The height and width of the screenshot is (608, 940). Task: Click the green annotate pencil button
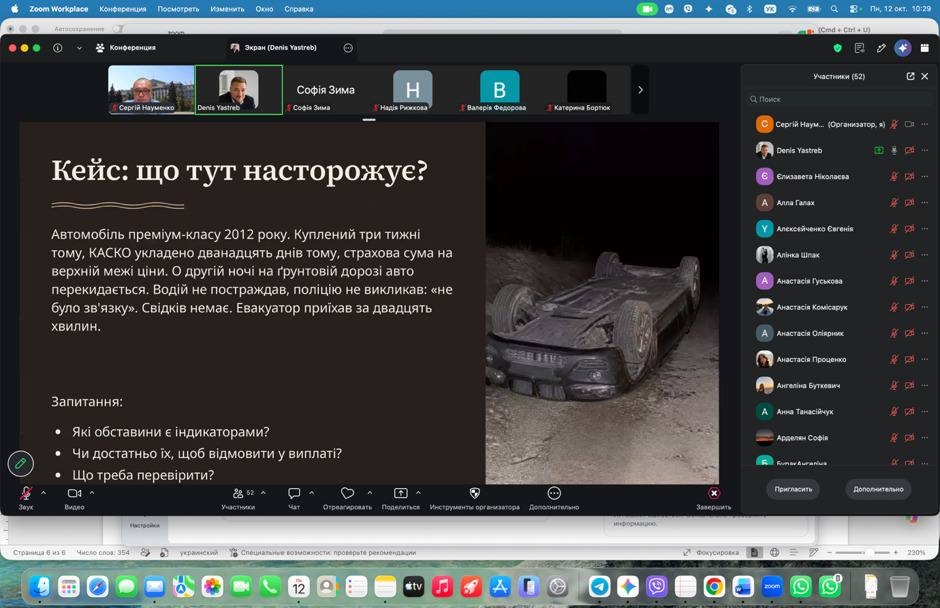click(x=20, y=463)
